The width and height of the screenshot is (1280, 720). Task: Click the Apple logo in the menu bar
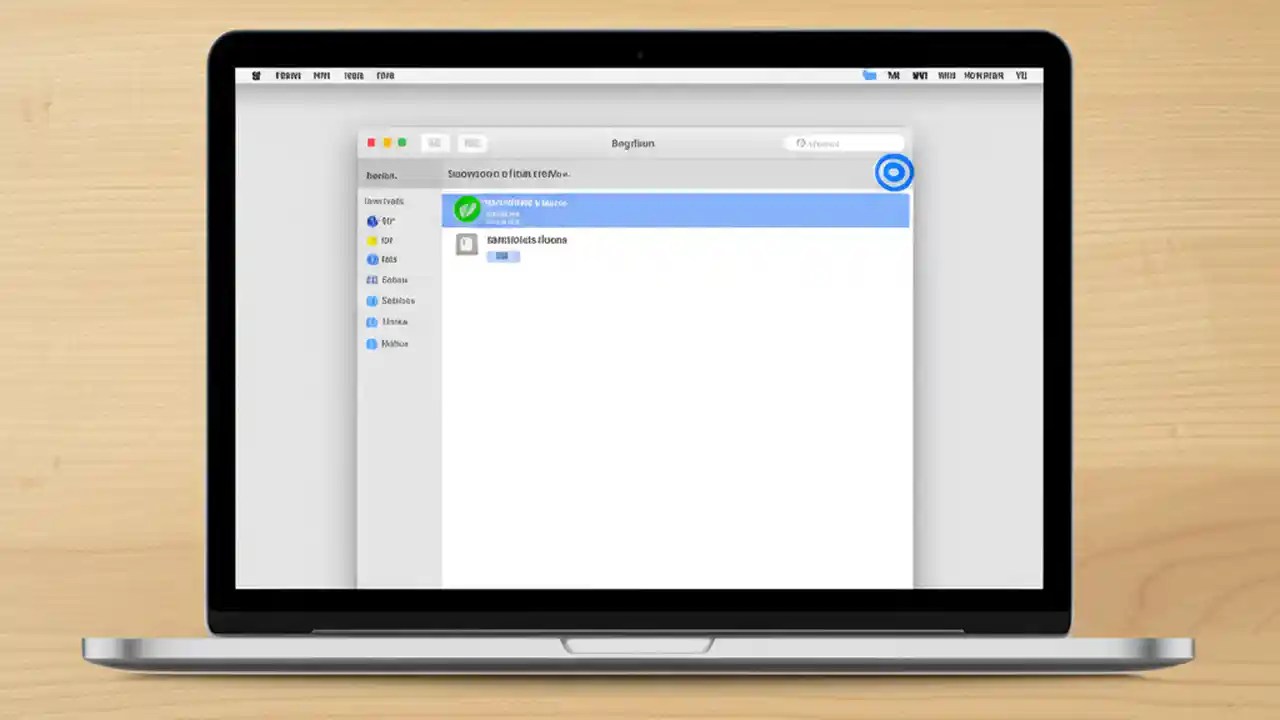(256, 75)
